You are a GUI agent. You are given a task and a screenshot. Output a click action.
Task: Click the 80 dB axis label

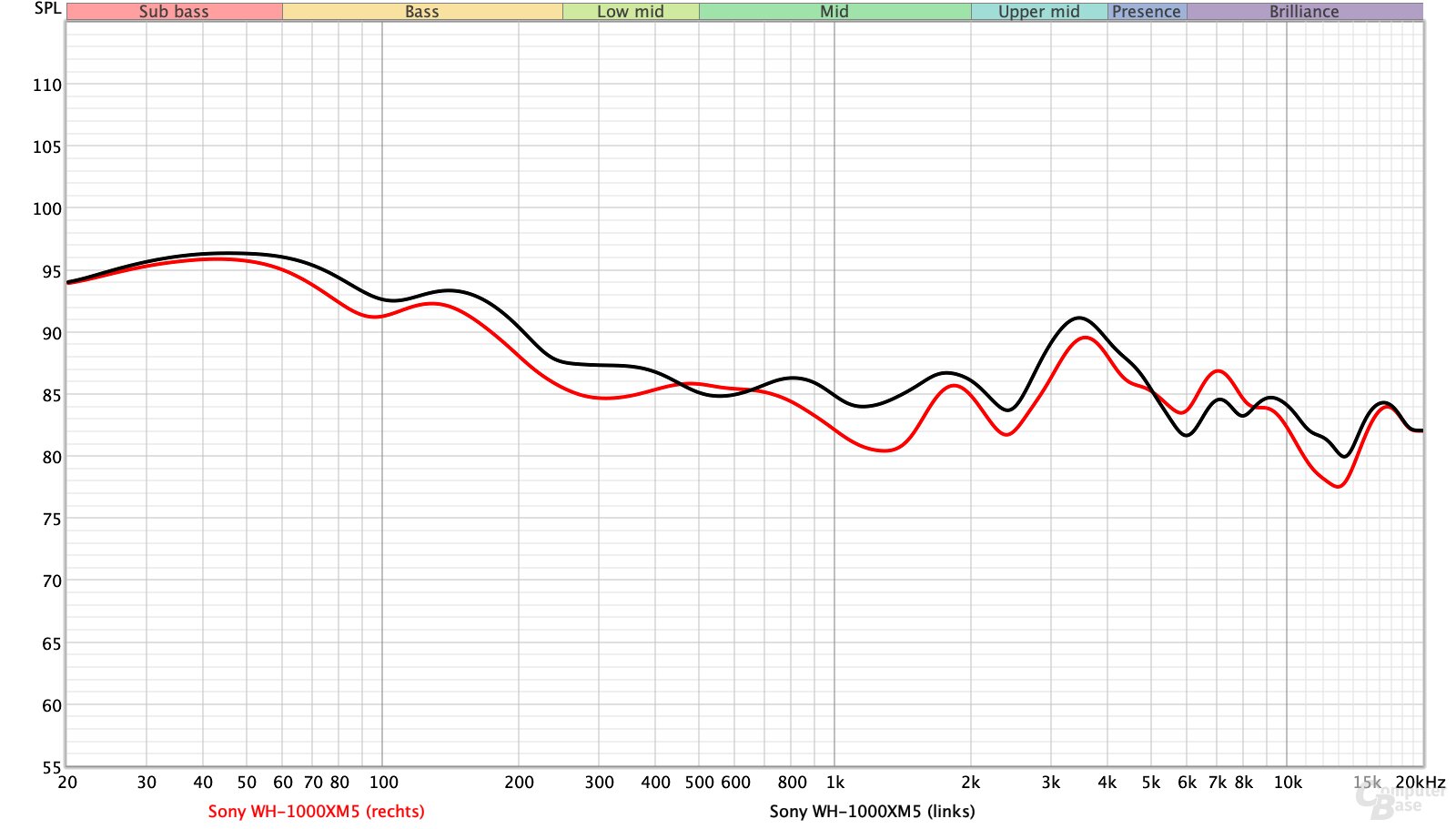point(52,457)
